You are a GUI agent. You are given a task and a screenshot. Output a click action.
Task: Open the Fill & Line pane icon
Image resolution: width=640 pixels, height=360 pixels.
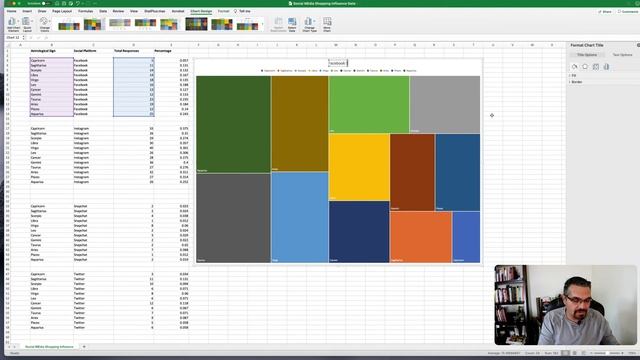(x=575, y=67)
